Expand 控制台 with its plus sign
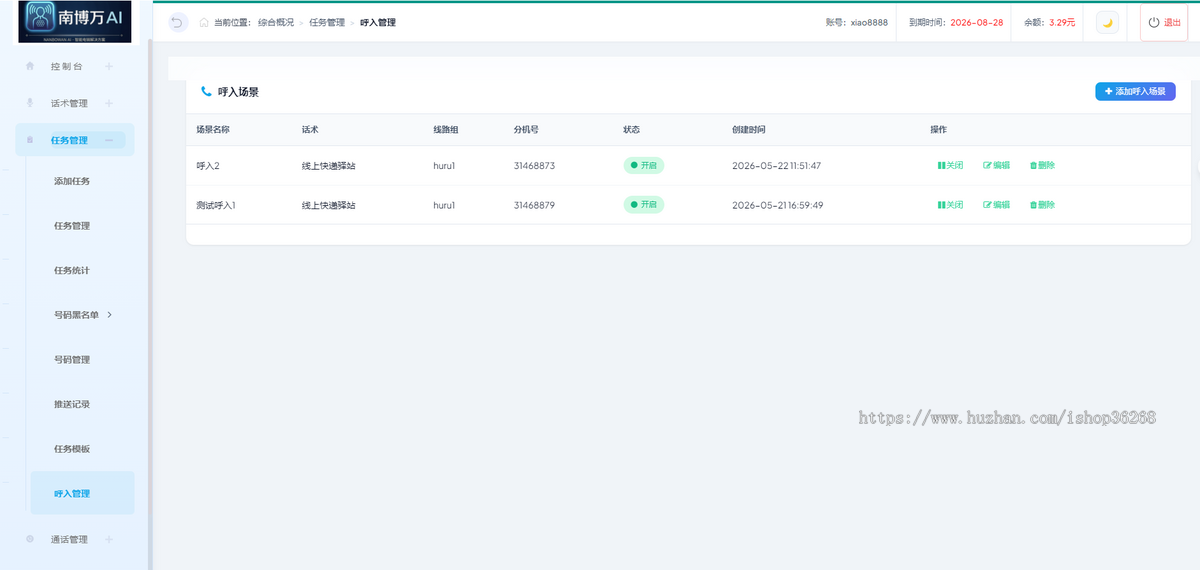The image size is (1200, 570). click(x=109, y=66)
